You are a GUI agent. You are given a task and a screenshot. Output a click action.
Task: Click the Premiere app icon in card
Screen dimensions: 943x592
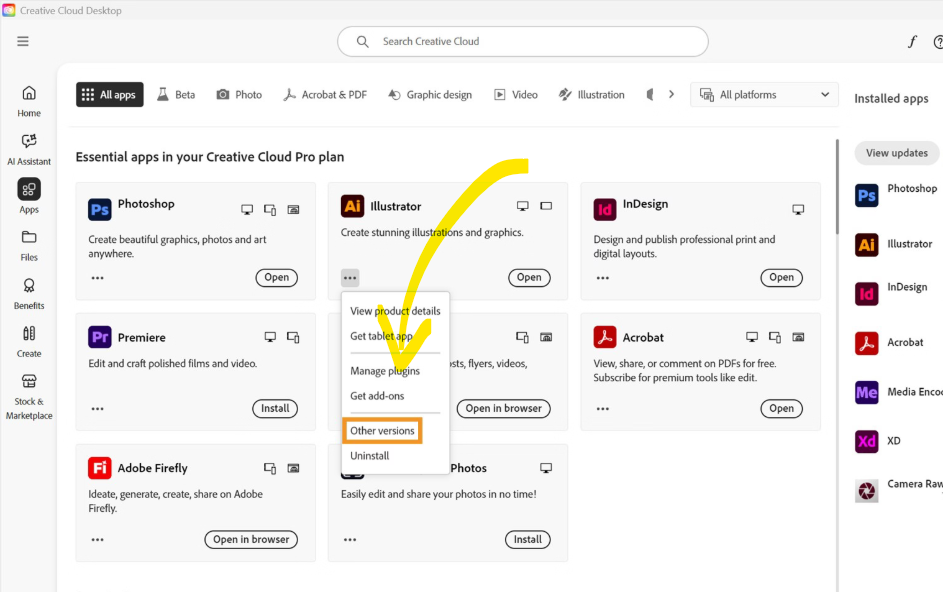pos(100,337)
